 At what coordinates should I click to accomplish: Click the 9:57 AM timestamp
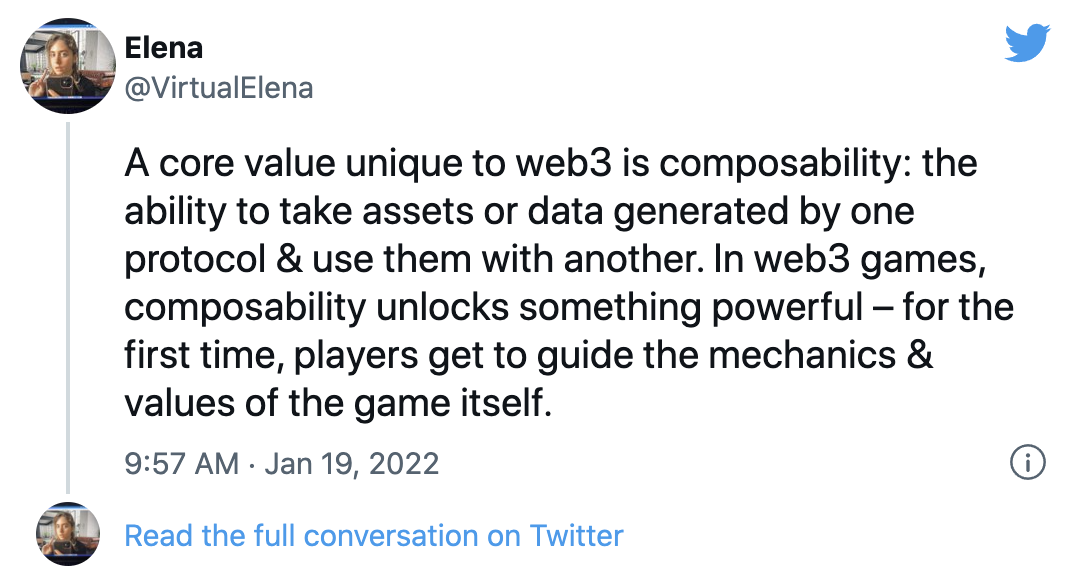coord(181,464)
